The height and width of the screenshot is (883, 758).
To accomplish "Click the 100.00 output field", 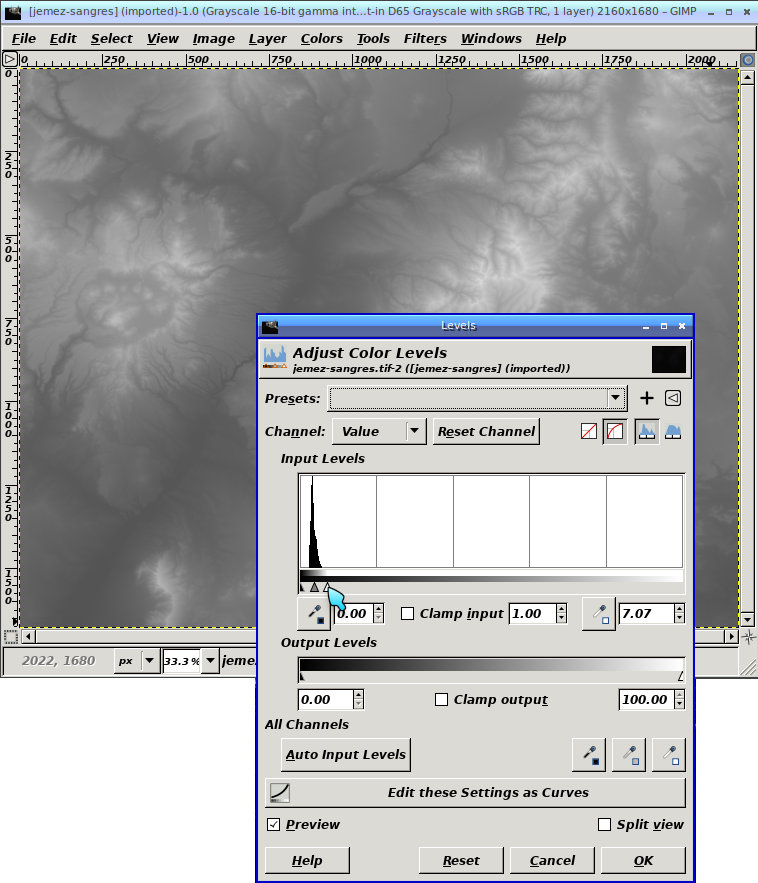I will 646,699.
